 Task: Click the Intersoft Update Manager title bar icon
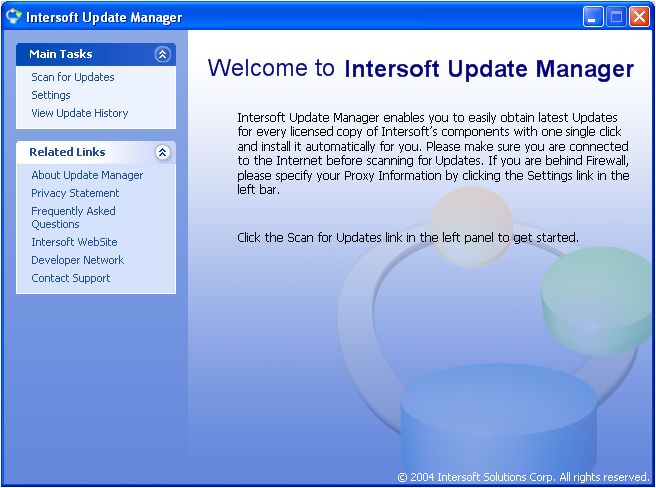point(13,16)
